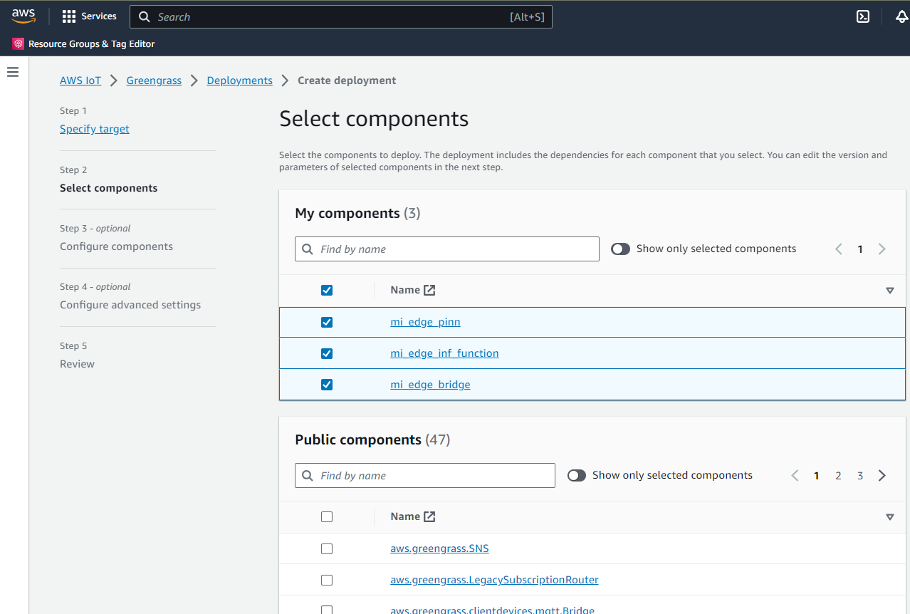Open AWS console home logo
The width and height of the screenshot is (910, 614).
[23, 16]
